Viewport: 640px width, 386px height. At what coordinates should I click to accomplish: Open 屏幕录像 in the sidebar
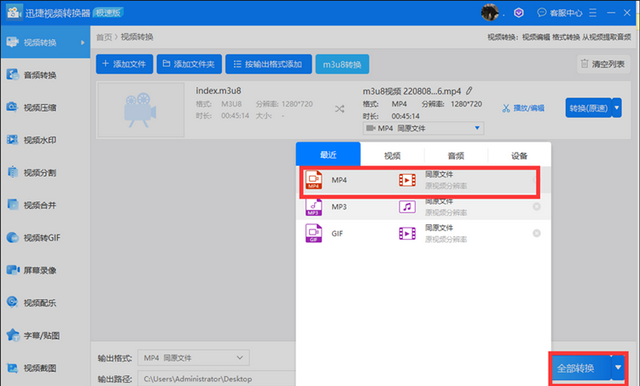pos(45,270)
